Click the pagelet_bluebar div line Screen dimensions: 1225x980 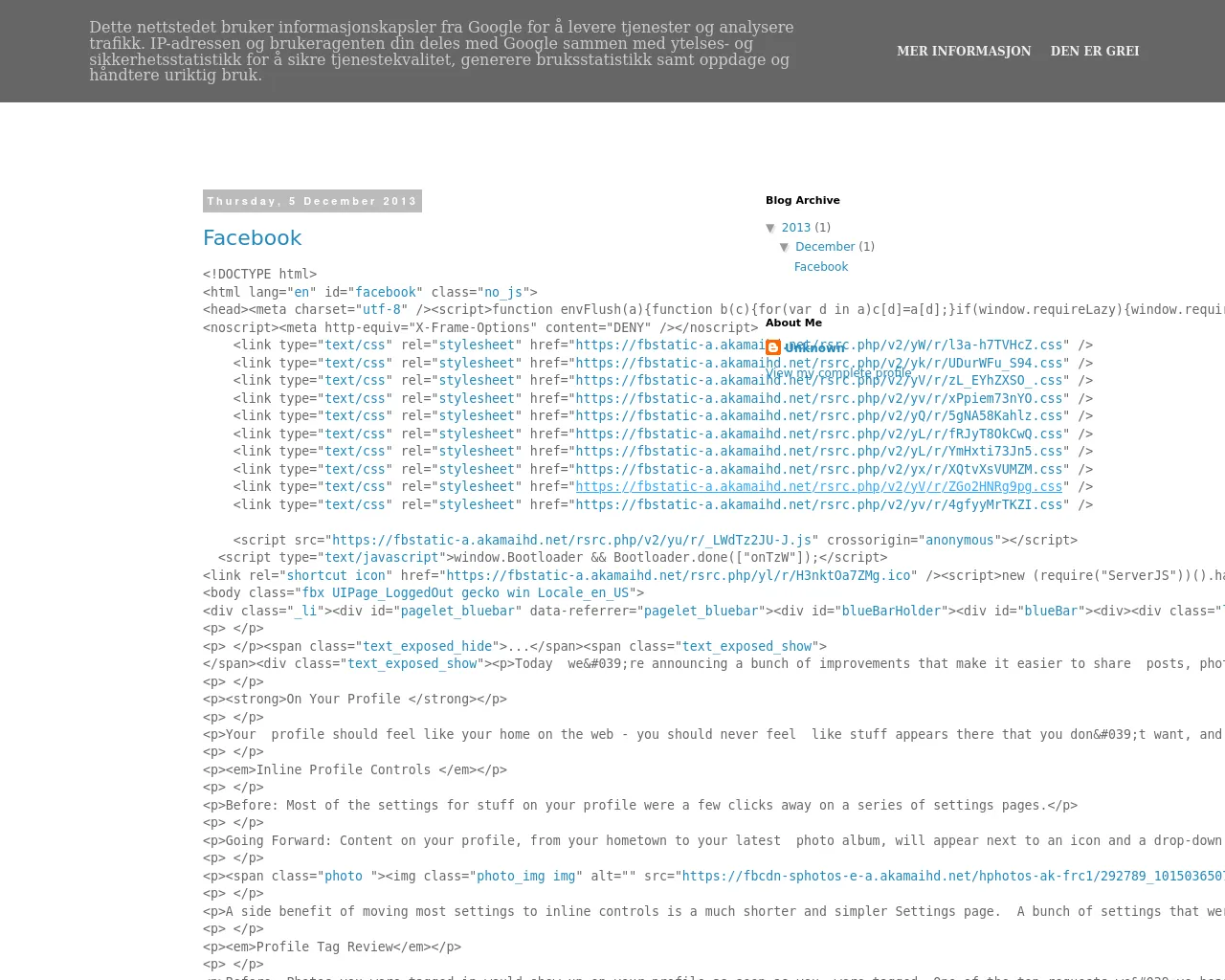click(x=714, y=611)
